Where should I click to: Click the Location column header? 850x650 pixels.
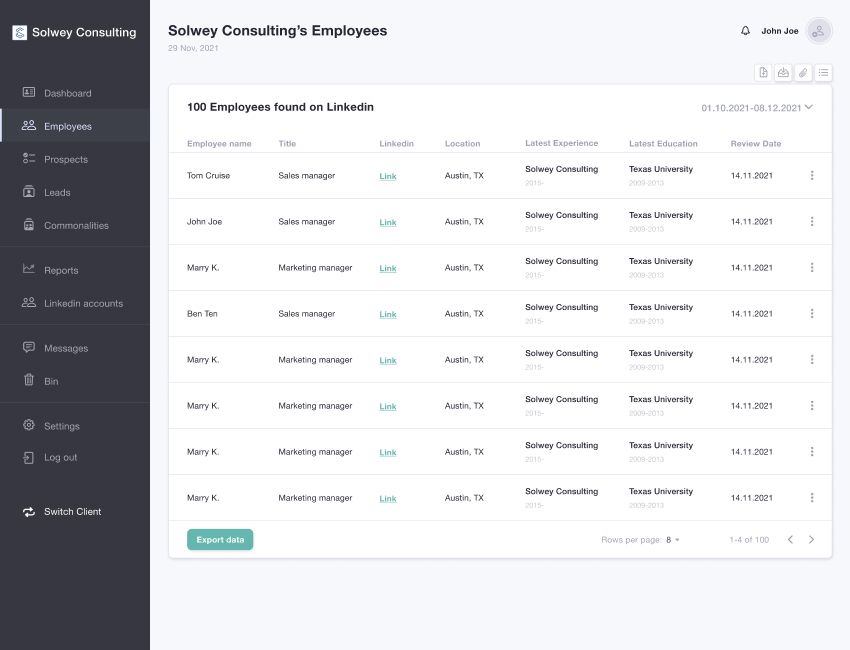[x=462, y=144]
